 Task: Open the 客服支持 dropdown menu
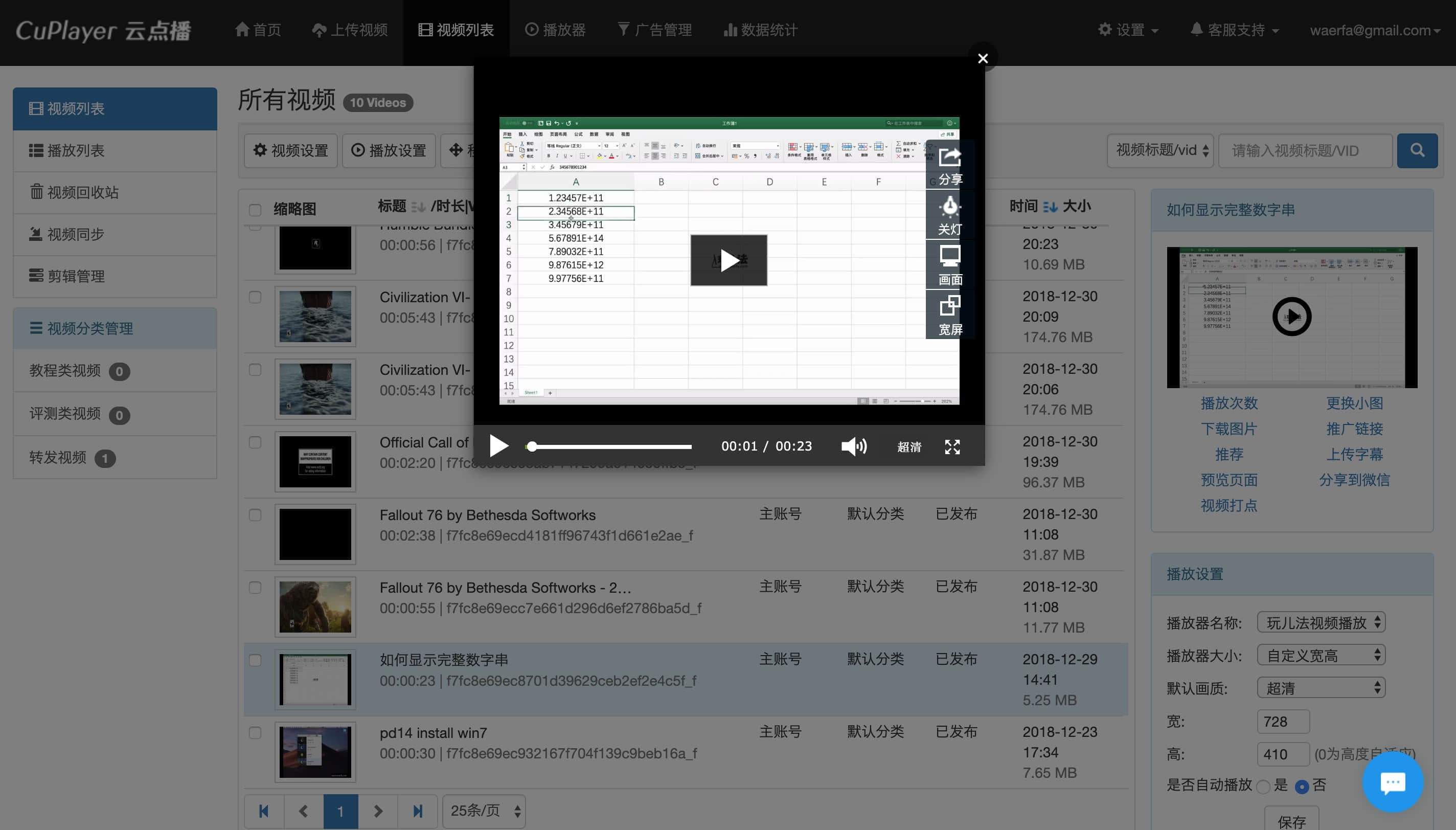tap(1234, 30)
